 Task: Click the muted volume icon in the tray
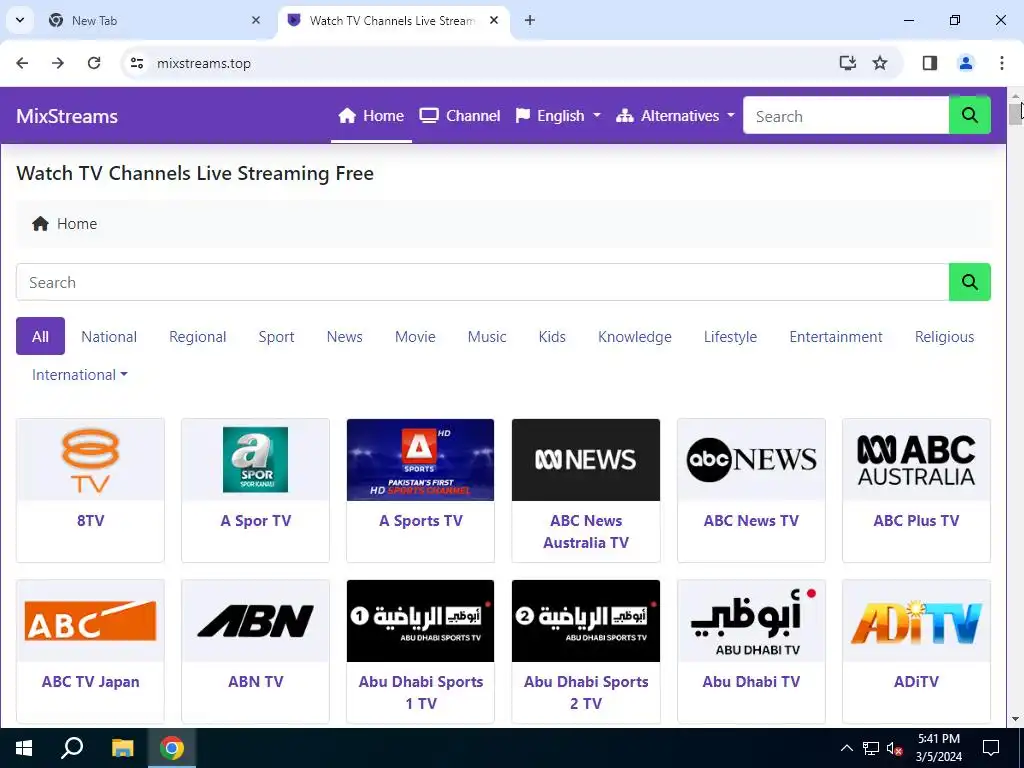(x=894, y=748)
